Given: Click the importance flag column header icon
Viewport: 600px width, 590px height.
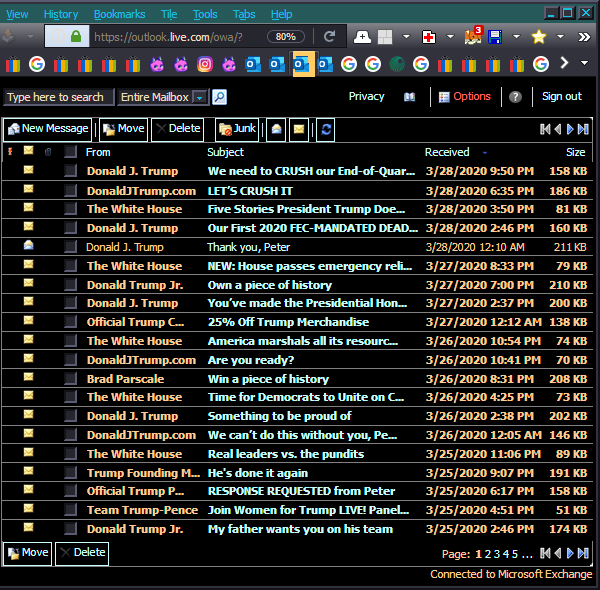Looking at the screenshot, I should click(10, 152).
